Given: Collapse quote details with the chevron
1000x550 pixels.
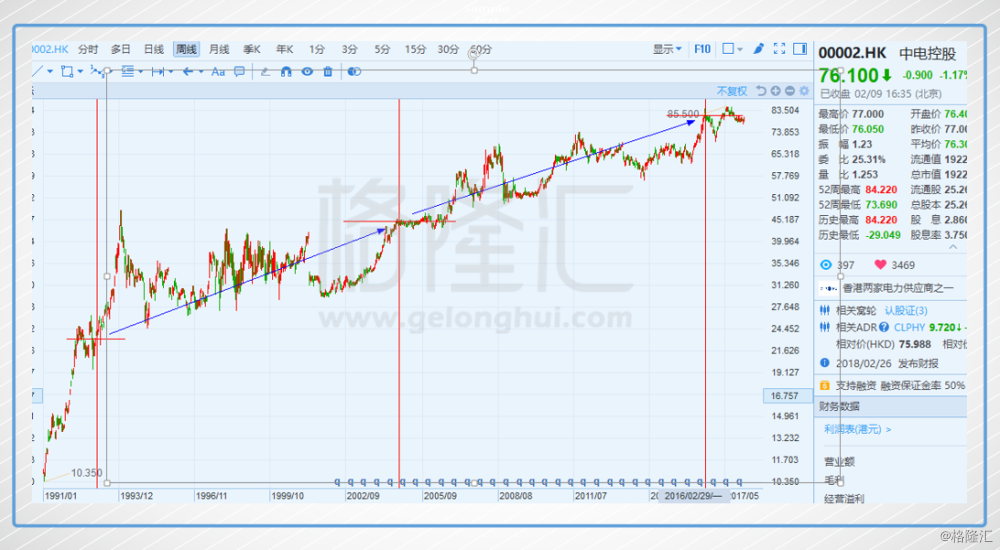Looking at the screenshot, I should (x=953, y=247).
